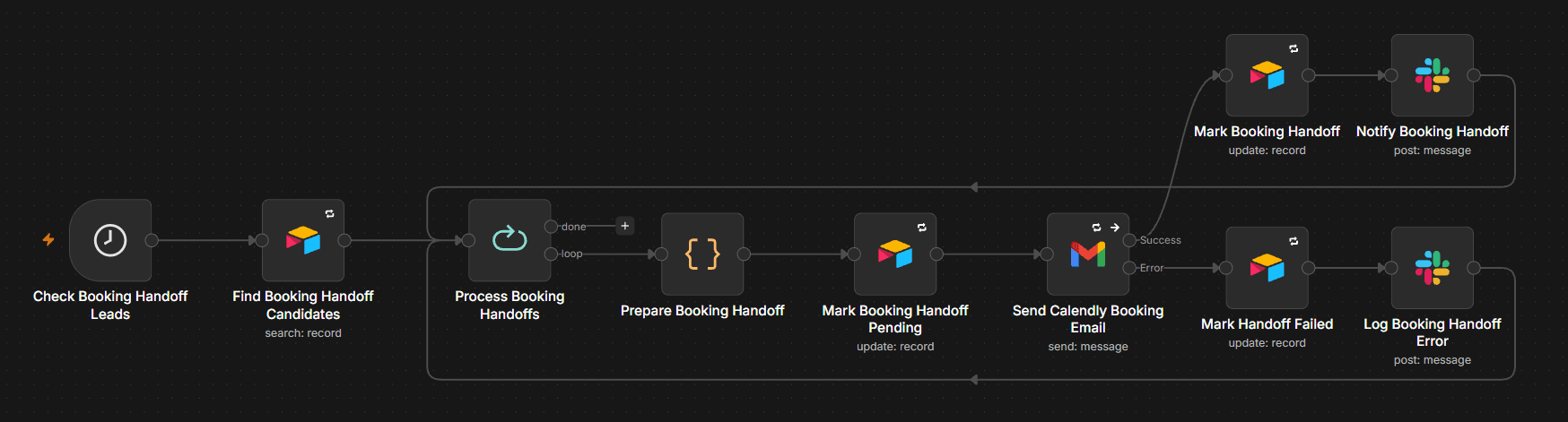Click the 'Process Booking Handoffs' label
Screen dimensions: 1568x422
tap(510, 305)
